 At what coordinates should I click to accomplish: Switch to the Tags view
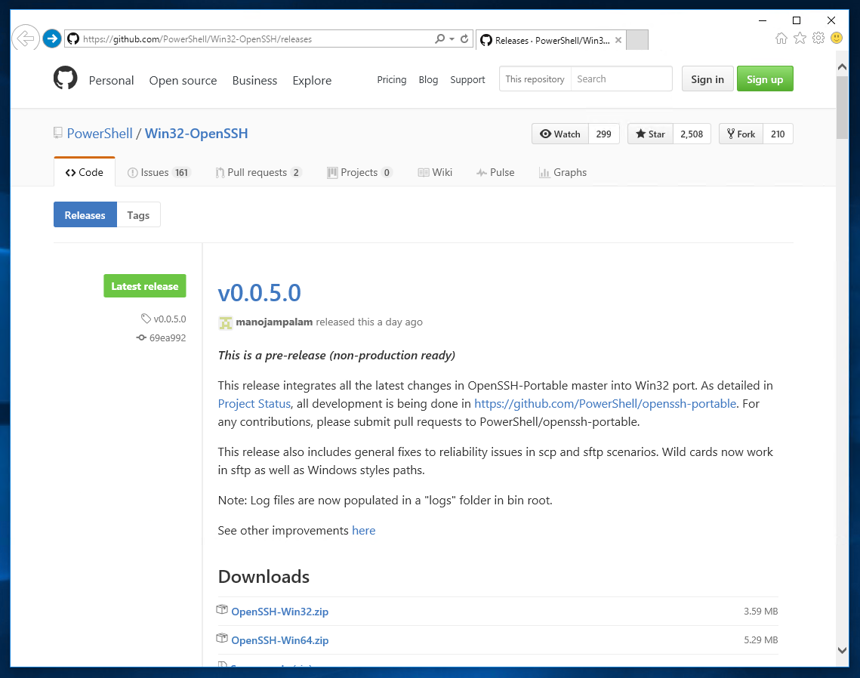coord(138,214)
